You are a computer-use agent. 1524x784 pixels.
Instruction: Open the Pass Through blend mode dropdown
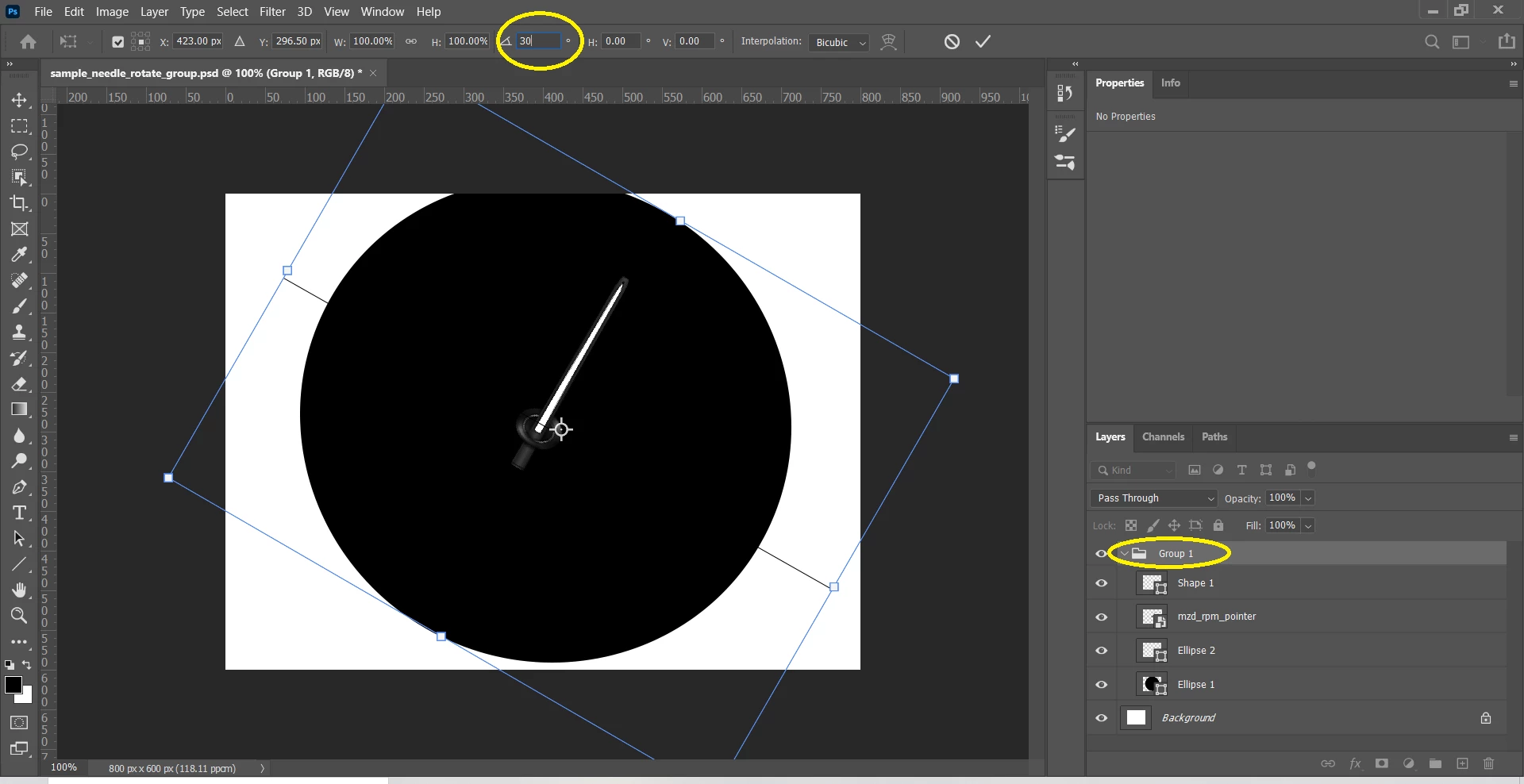coord(1154,498)
